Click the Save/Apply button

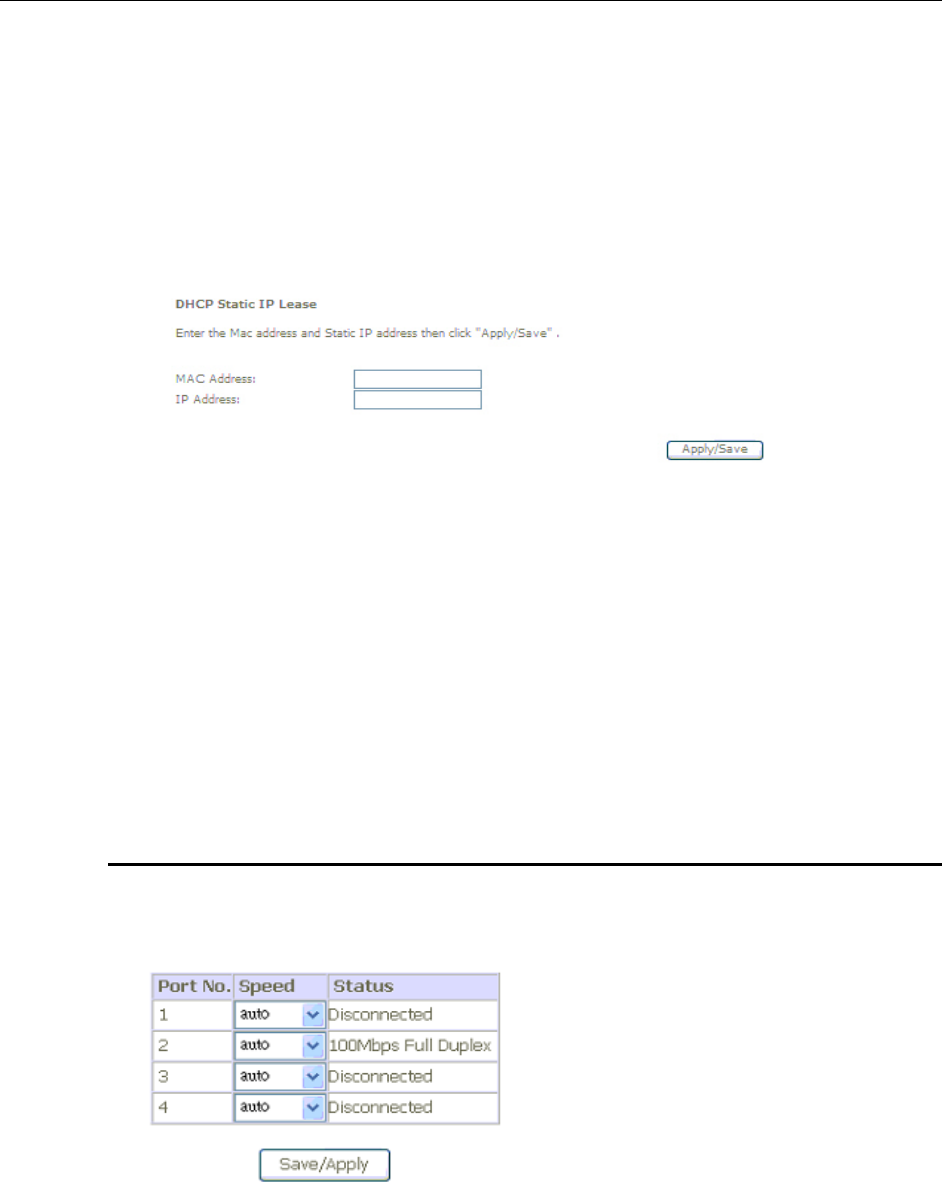click(325, 1164)
